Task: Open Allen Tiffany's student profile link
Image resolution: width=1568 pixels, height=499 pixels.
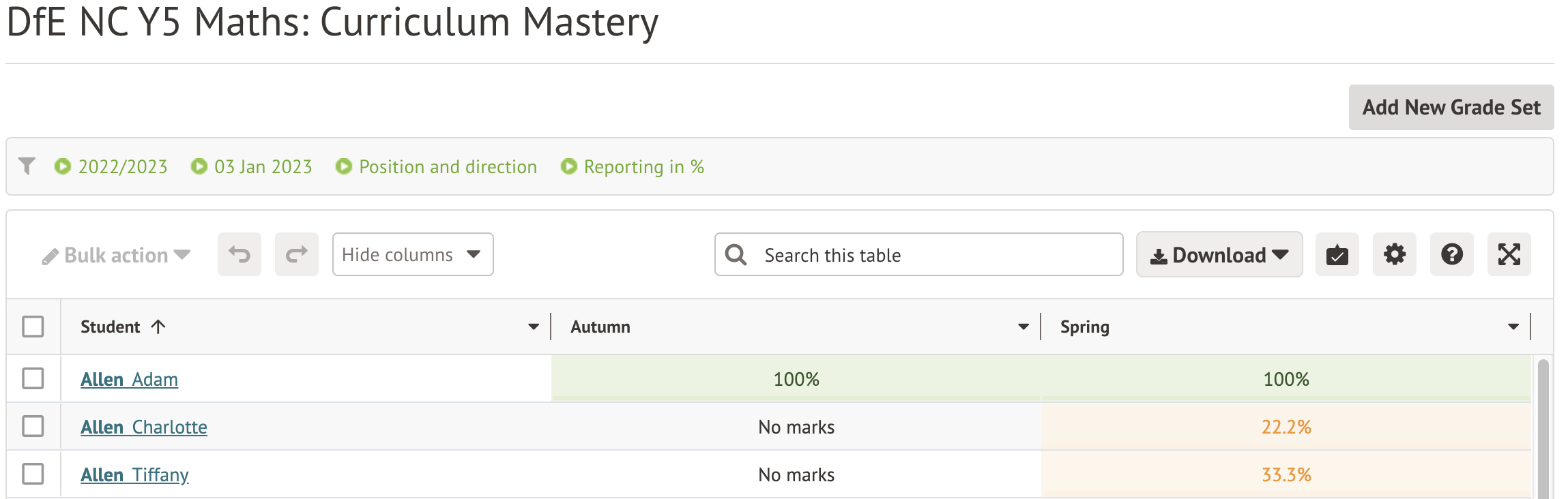Action: (x=134, y=474)
